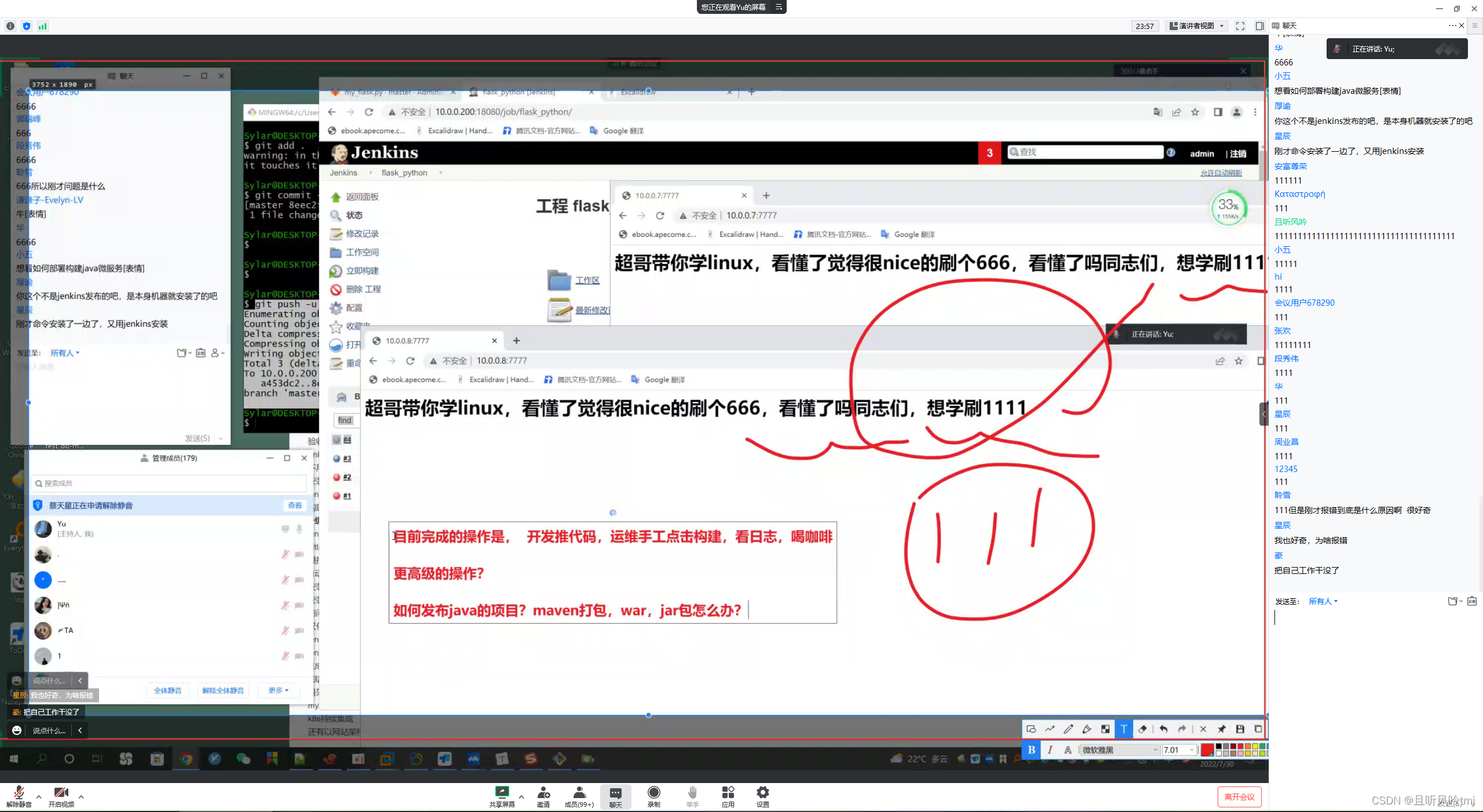The width and height of the screenshot is (1483, 812).
Task: Open Jenkins 配置 from the sidebar
Action: [354, 308]
